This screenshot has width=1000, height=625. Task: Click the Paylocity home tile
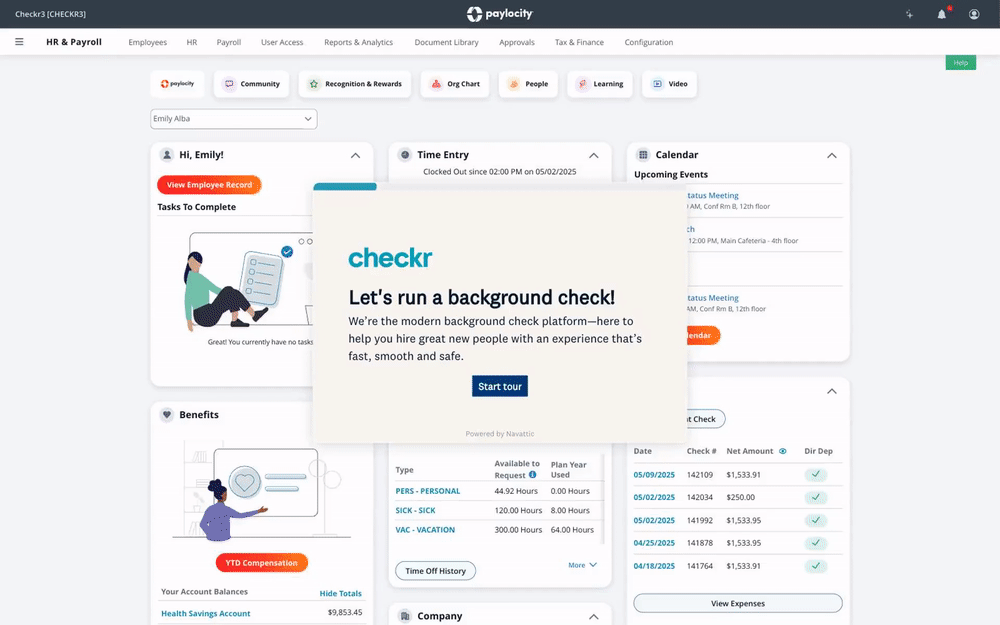click(177, 84)
